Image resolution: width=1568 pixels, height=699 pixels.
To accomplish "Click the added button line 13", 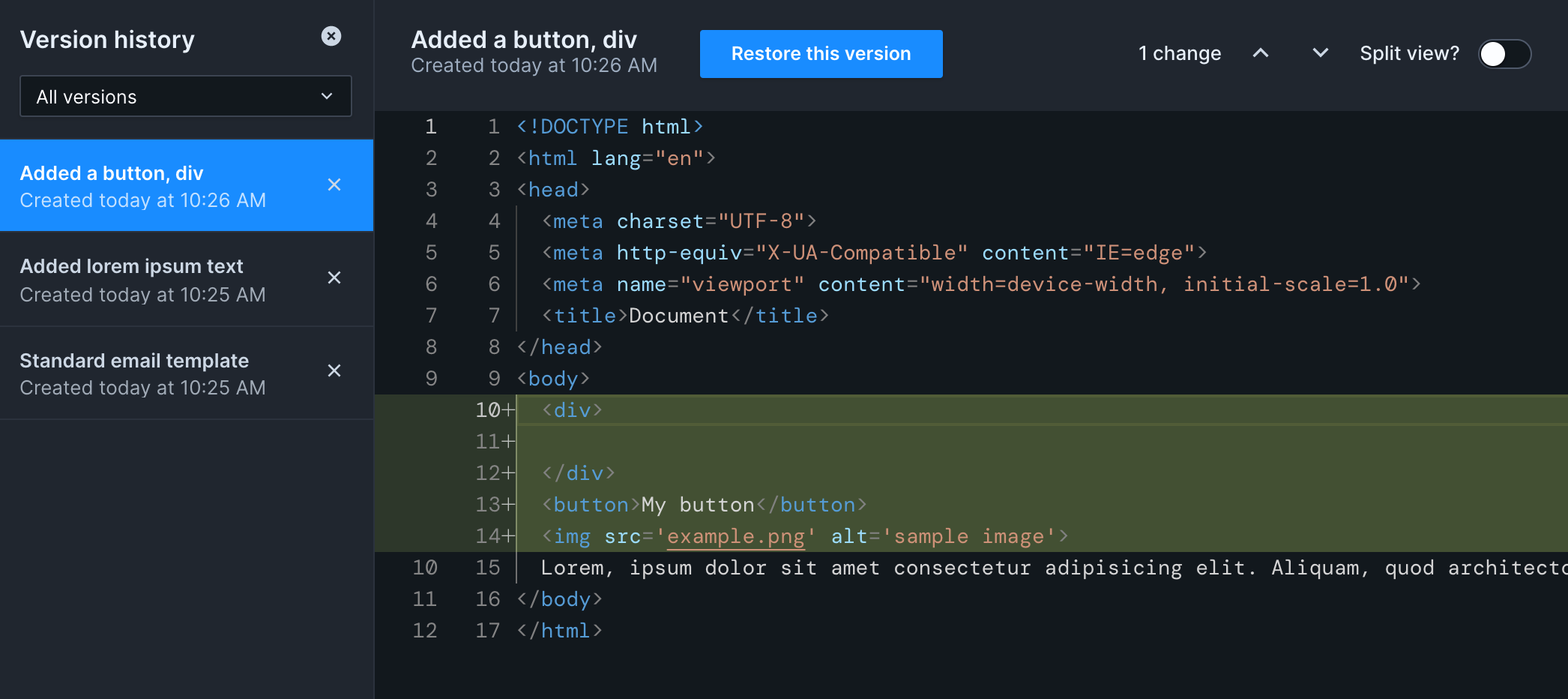I will (x=971, y=504).
